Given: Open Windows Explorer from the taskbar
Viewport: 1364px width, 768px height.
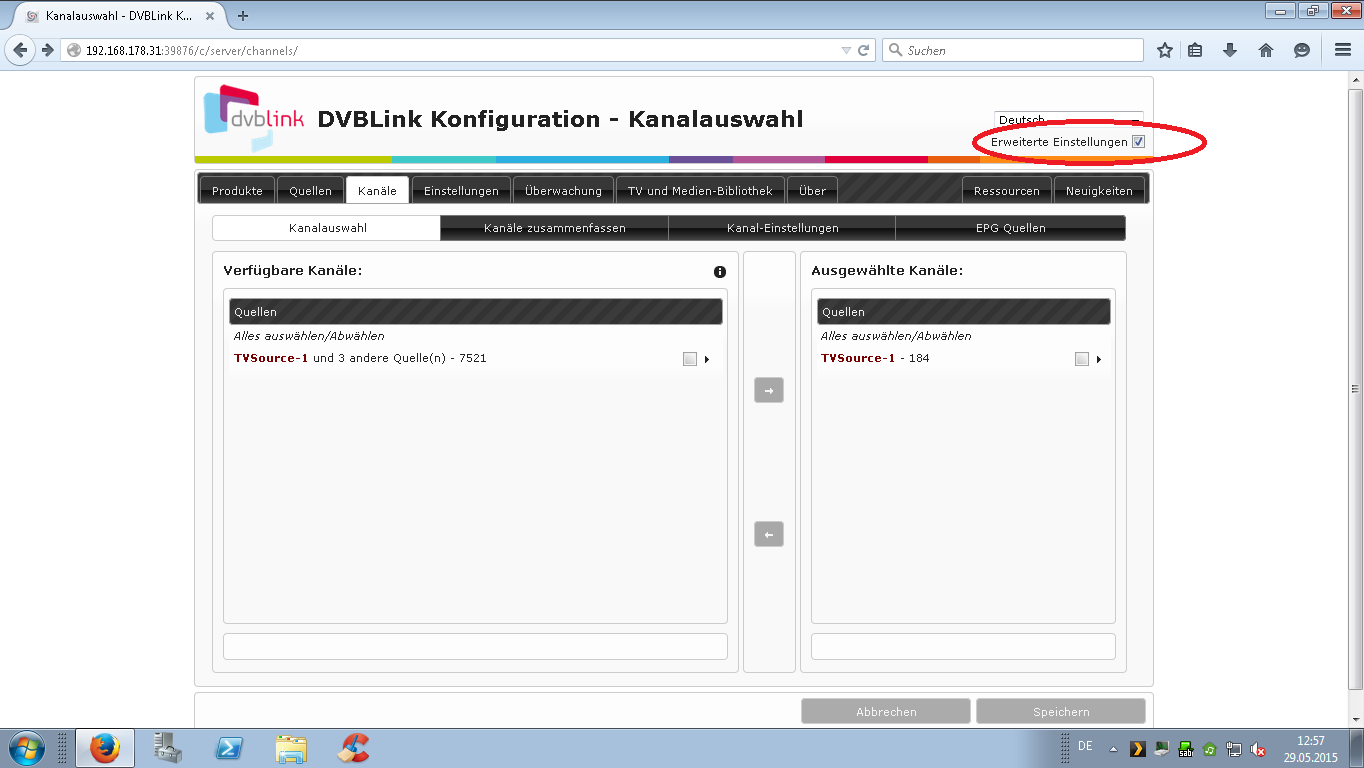Looking at the screenshot, I should (x=292, y=748).
